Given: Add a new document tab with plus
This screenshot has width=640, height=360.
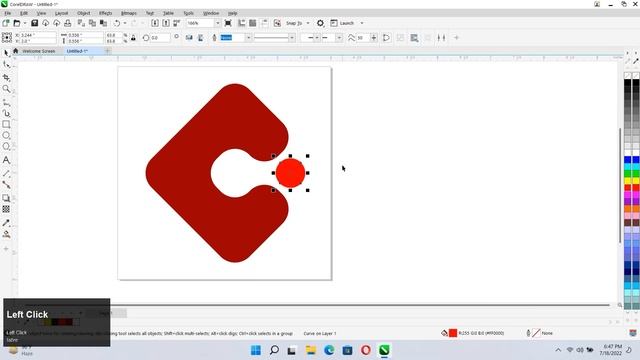Looking at the screenshot, I should coord(107,51).
